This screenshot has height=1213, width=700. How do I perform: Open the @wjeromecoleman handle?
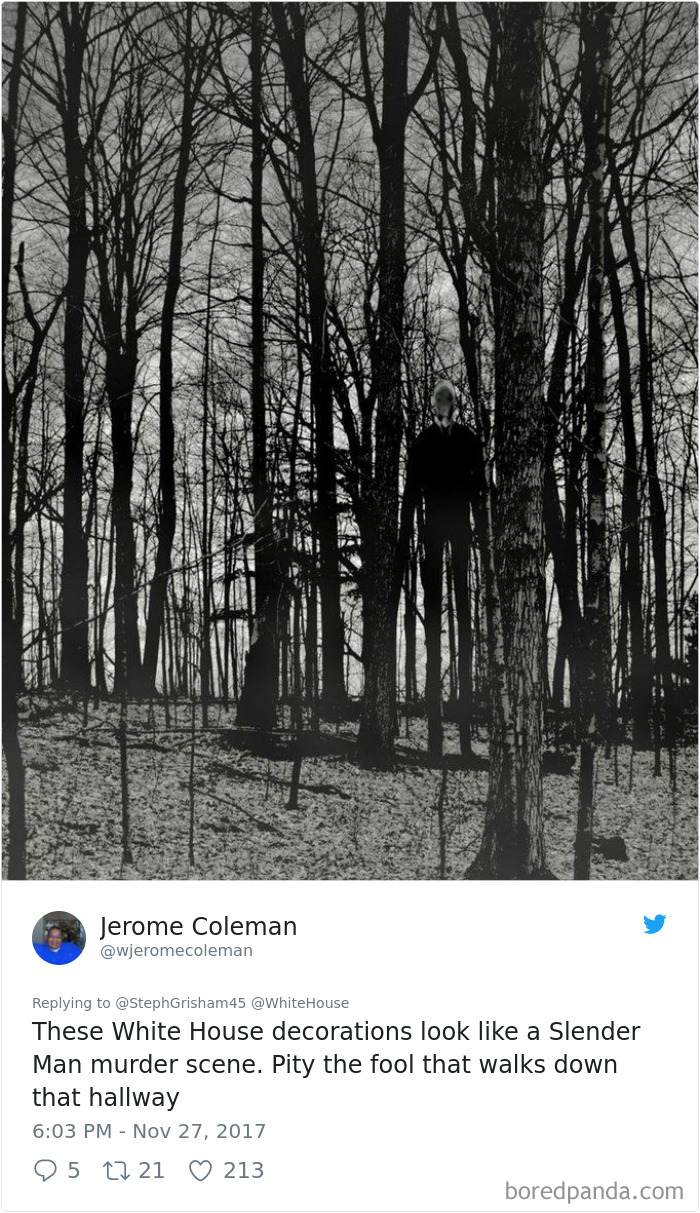pyautogui.click(x=176, y=951)
